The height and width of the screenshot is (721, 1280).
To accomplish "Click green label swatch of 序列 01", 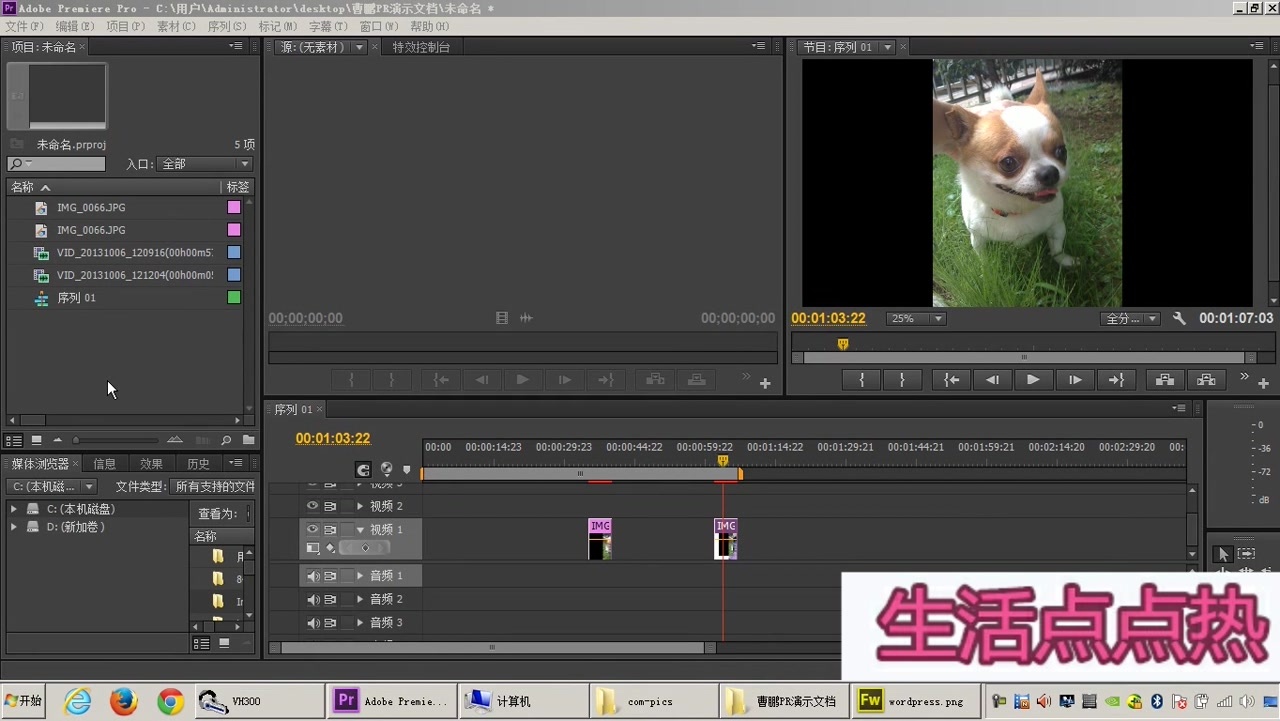I will pos(234,298).
